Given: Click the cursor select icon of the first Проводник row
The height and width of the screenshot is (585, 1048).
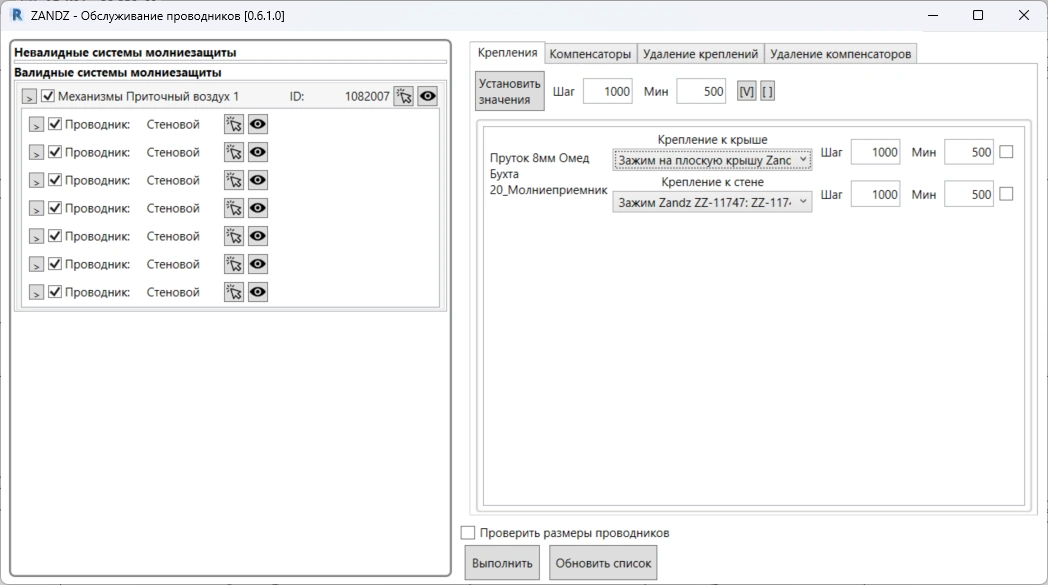Looking at the screenshot, I should pyautogui.click(x=234, y=124).
